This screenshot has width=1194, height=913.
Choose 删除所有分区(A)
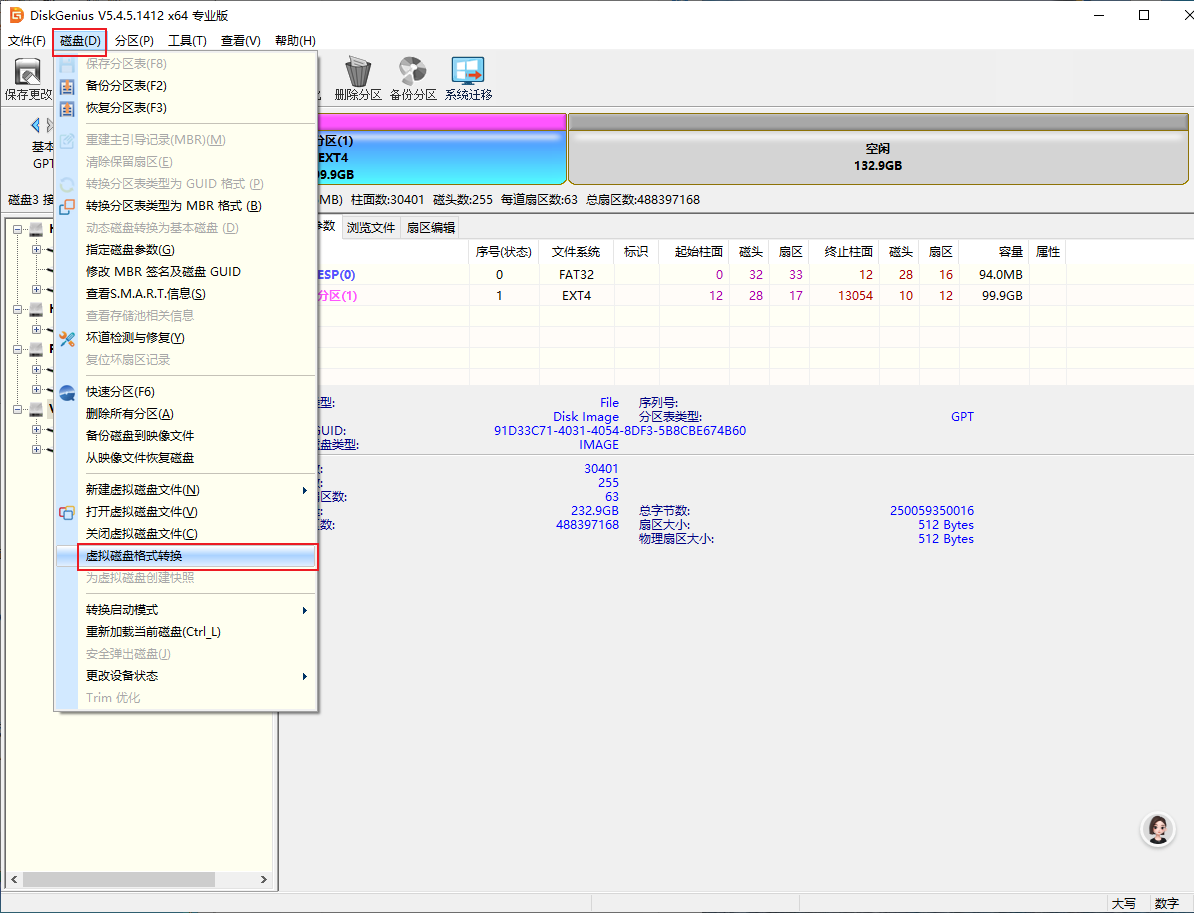[187, 414]
